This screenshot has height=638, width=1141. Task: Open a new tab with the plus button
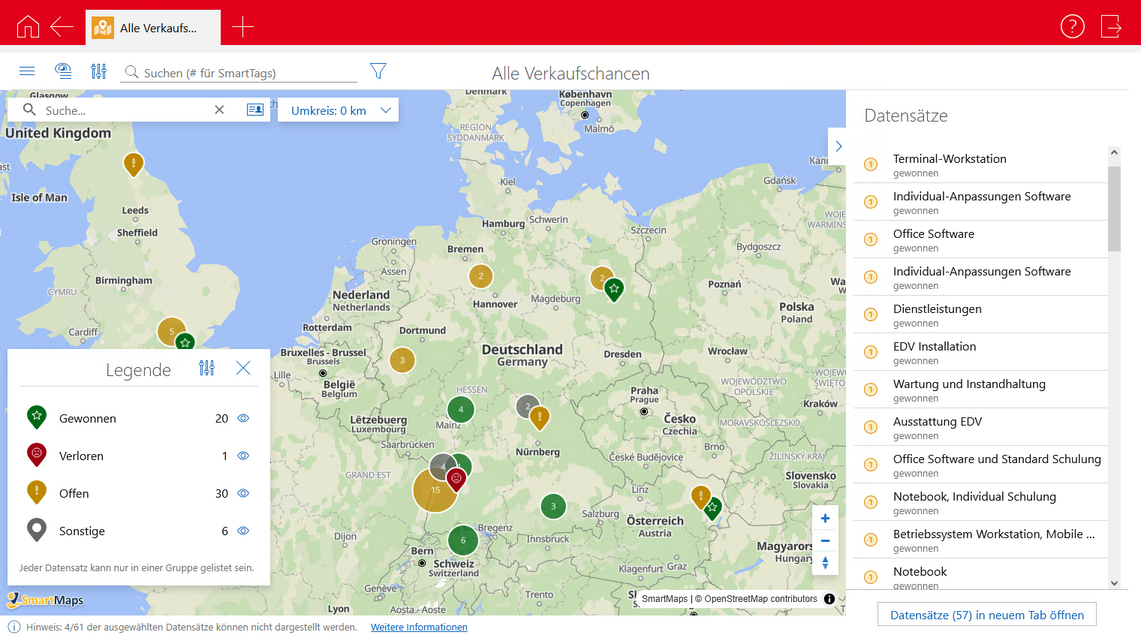click(x=242, y=27)
